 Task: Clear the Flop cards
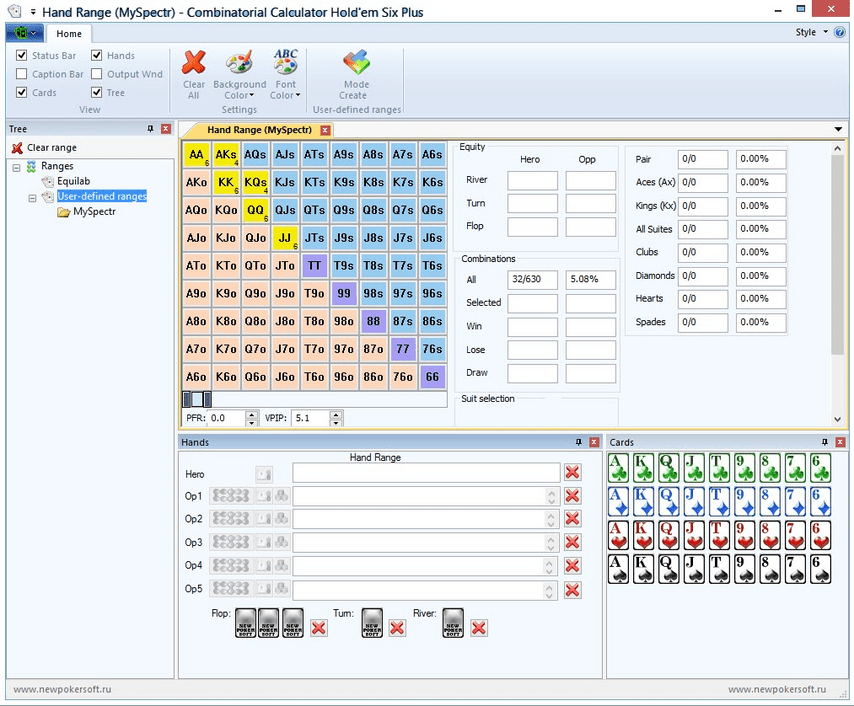point(319,628)
